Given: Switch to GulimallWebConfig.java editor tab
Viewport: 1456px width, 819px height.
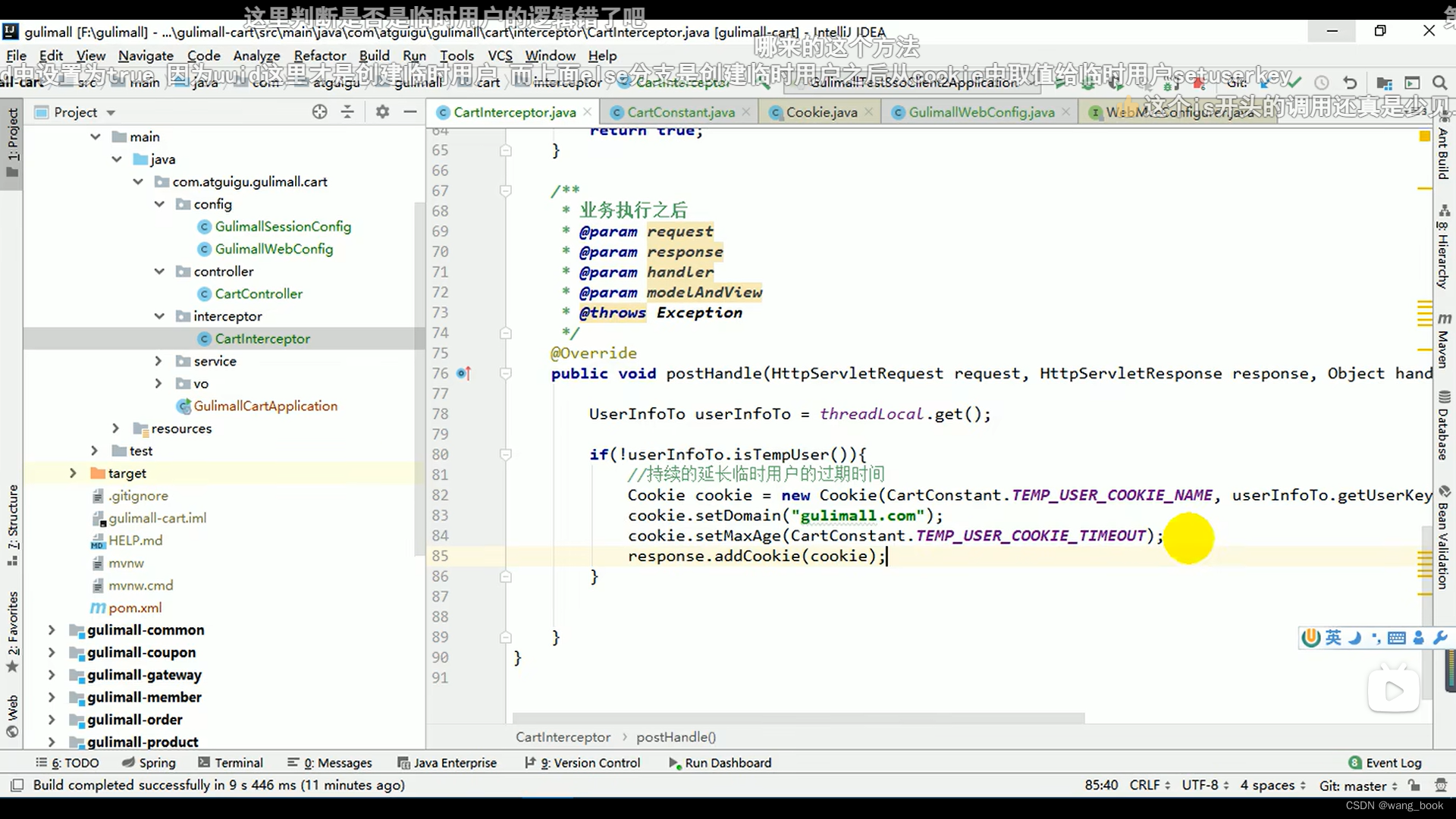Looking at the screenshot, I should 981,112.
